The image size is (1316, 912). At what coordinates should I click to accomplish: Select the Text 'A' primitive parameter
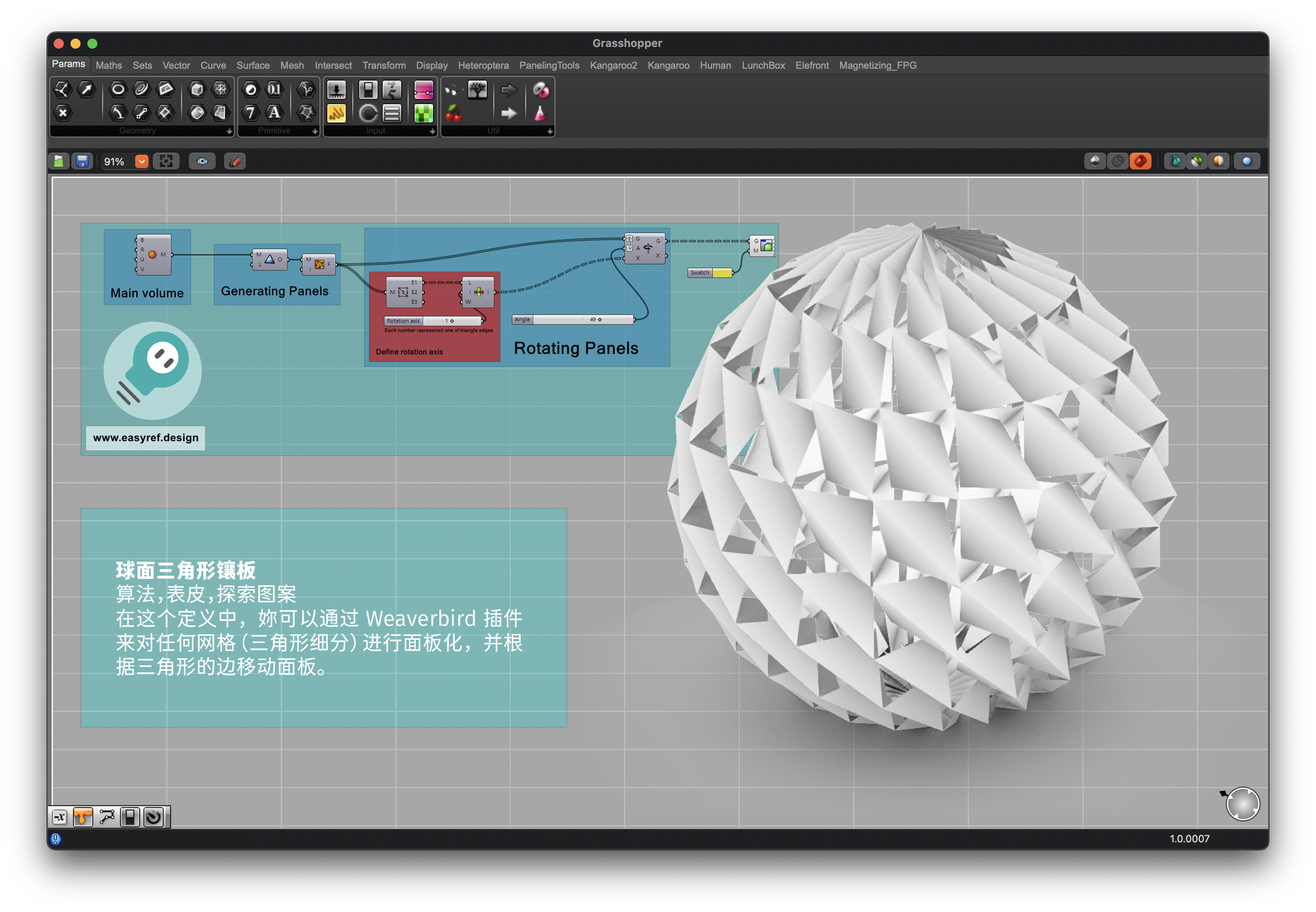(274, 112)
